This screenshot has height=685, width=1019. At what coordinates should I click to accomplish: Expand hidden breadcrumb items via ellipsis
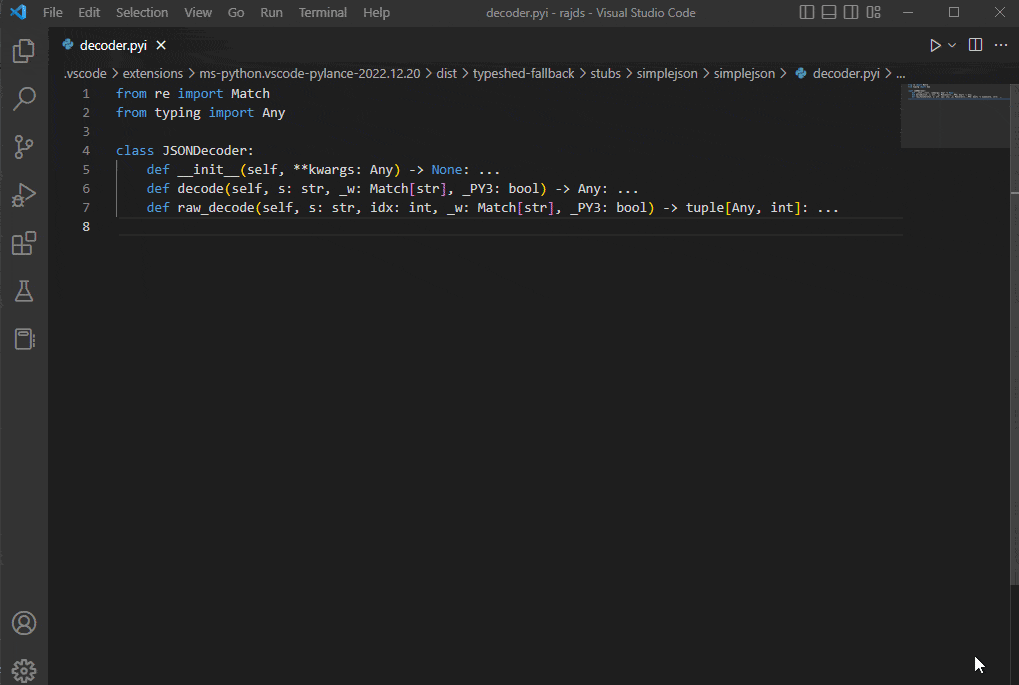(900, 73)
